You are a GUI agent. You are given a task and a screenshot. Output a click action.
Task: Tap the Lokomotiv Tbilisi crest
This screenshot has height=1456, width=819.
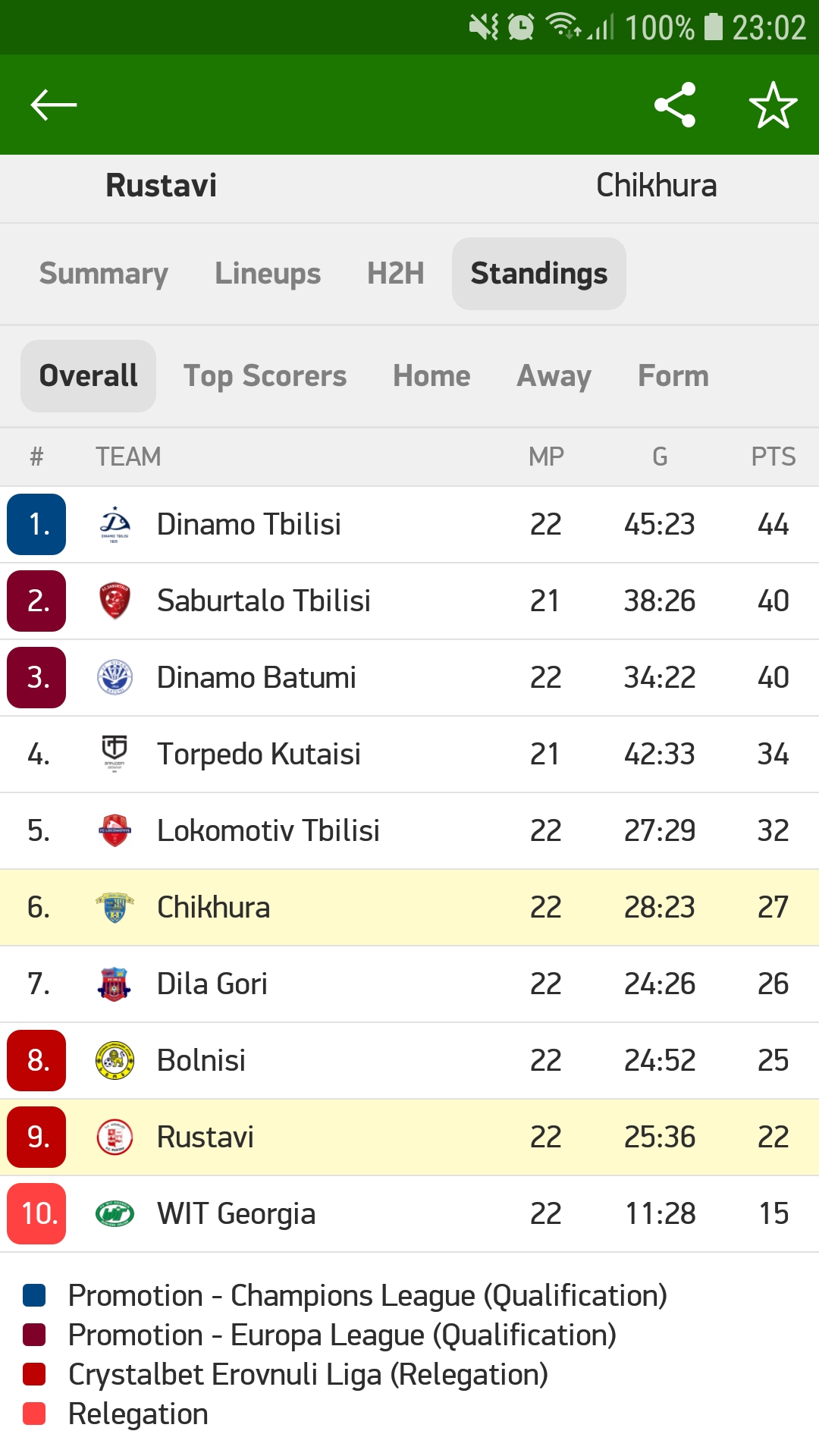[114, 830]
